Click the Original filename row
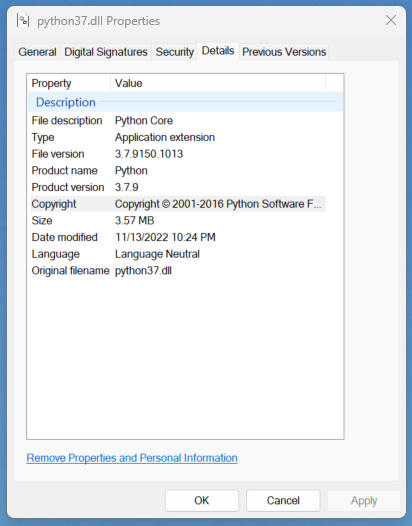This screenshot has width=412, height=526. (x=178, y=270)
